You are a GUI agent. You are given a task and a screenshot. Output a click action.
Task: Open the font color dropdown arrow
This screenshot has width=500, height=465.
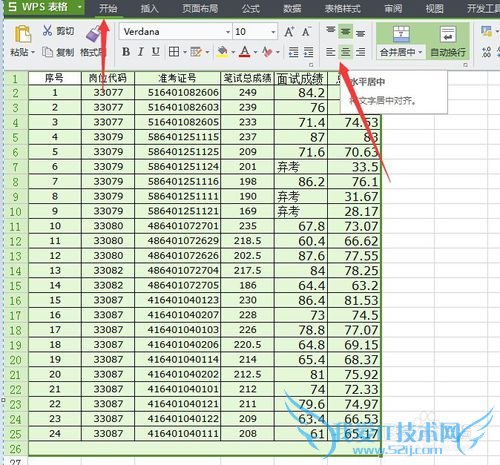[256, 52]
